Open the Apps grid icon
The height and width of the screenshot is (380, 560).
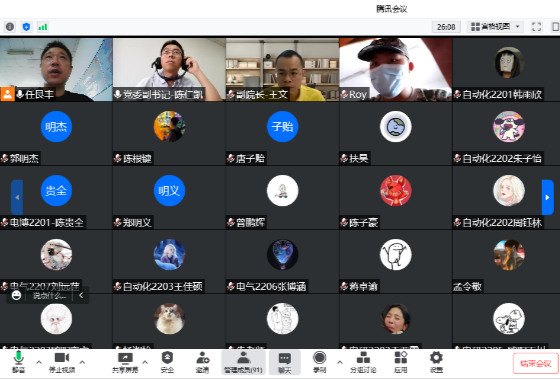(401, 362)
